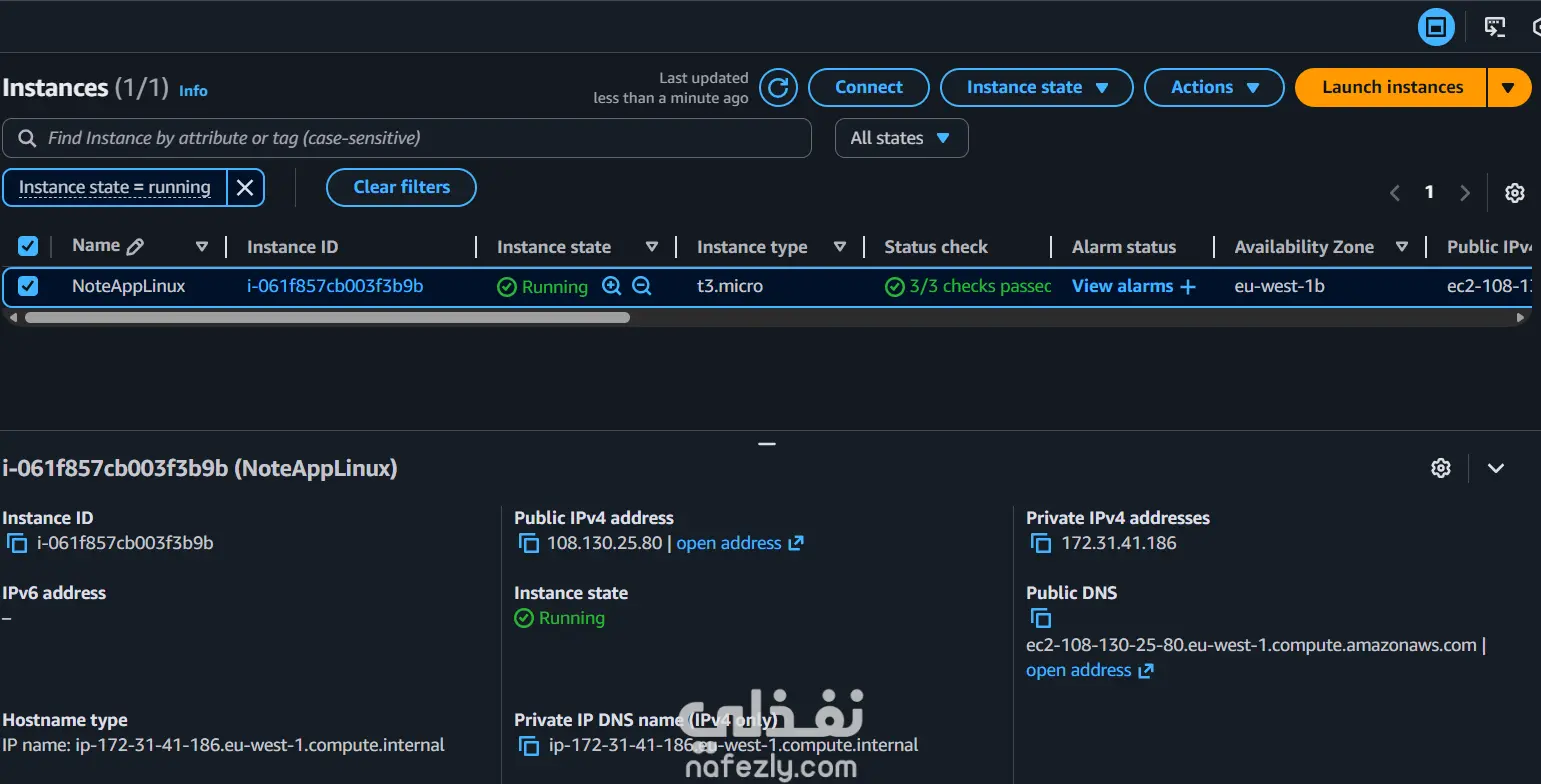Open Actions dropdown menu
1541x784 pixels.
(x=1214, y=87)
